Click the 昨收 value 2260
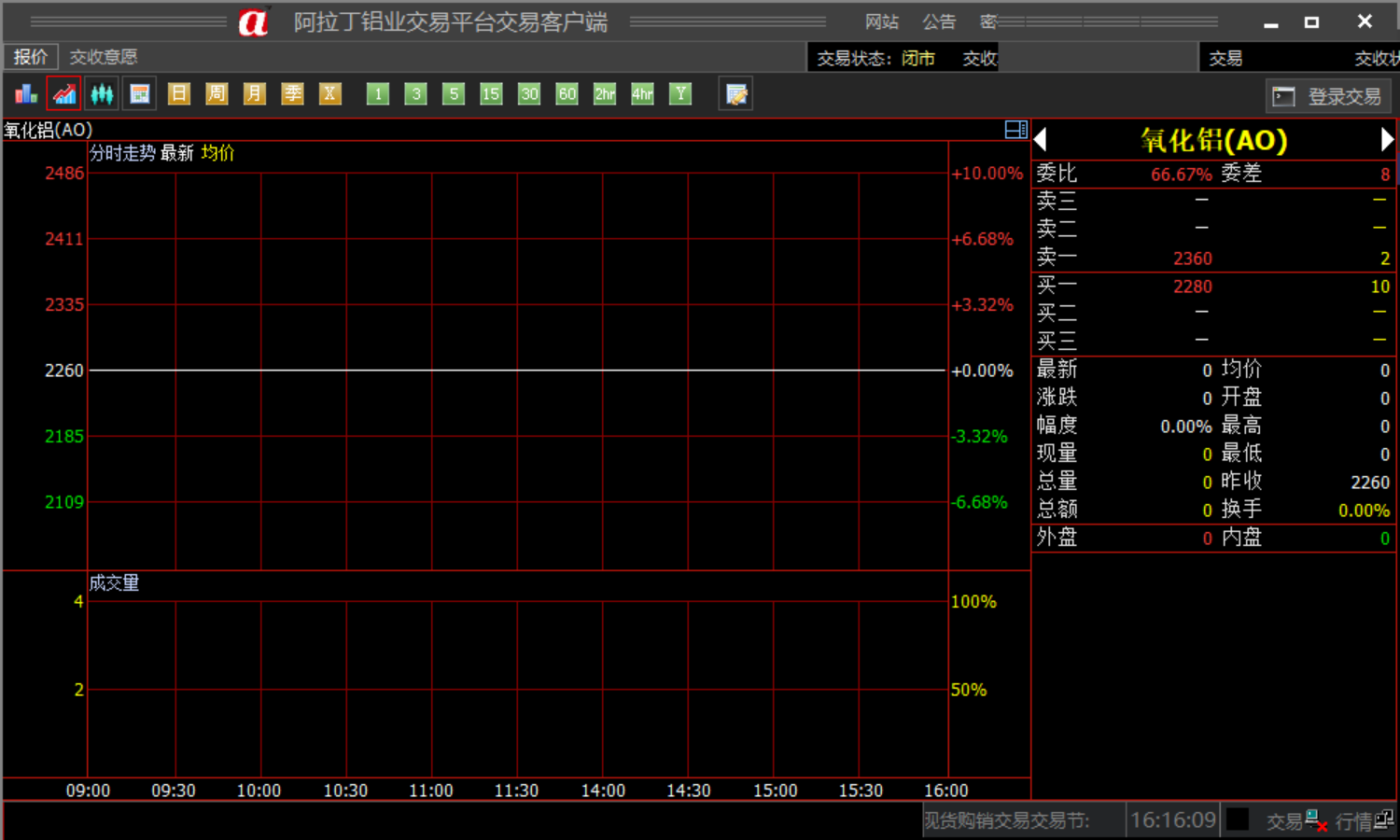 pyautogui.click(x=1370, y=483)
